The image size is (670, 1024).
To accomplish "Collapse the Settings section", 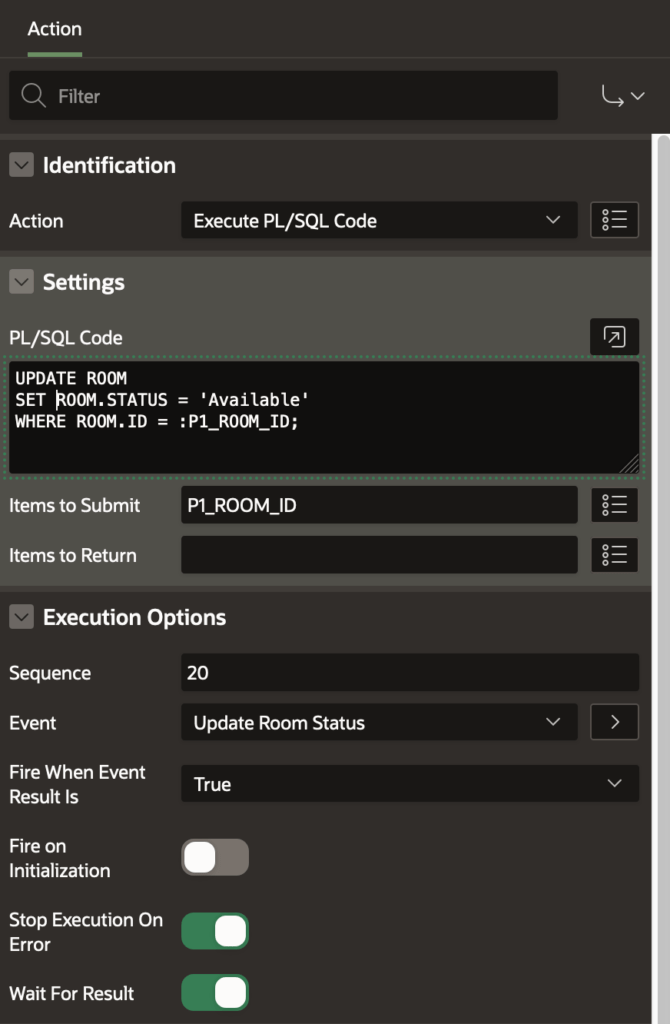I will click(x=22, y=281).
